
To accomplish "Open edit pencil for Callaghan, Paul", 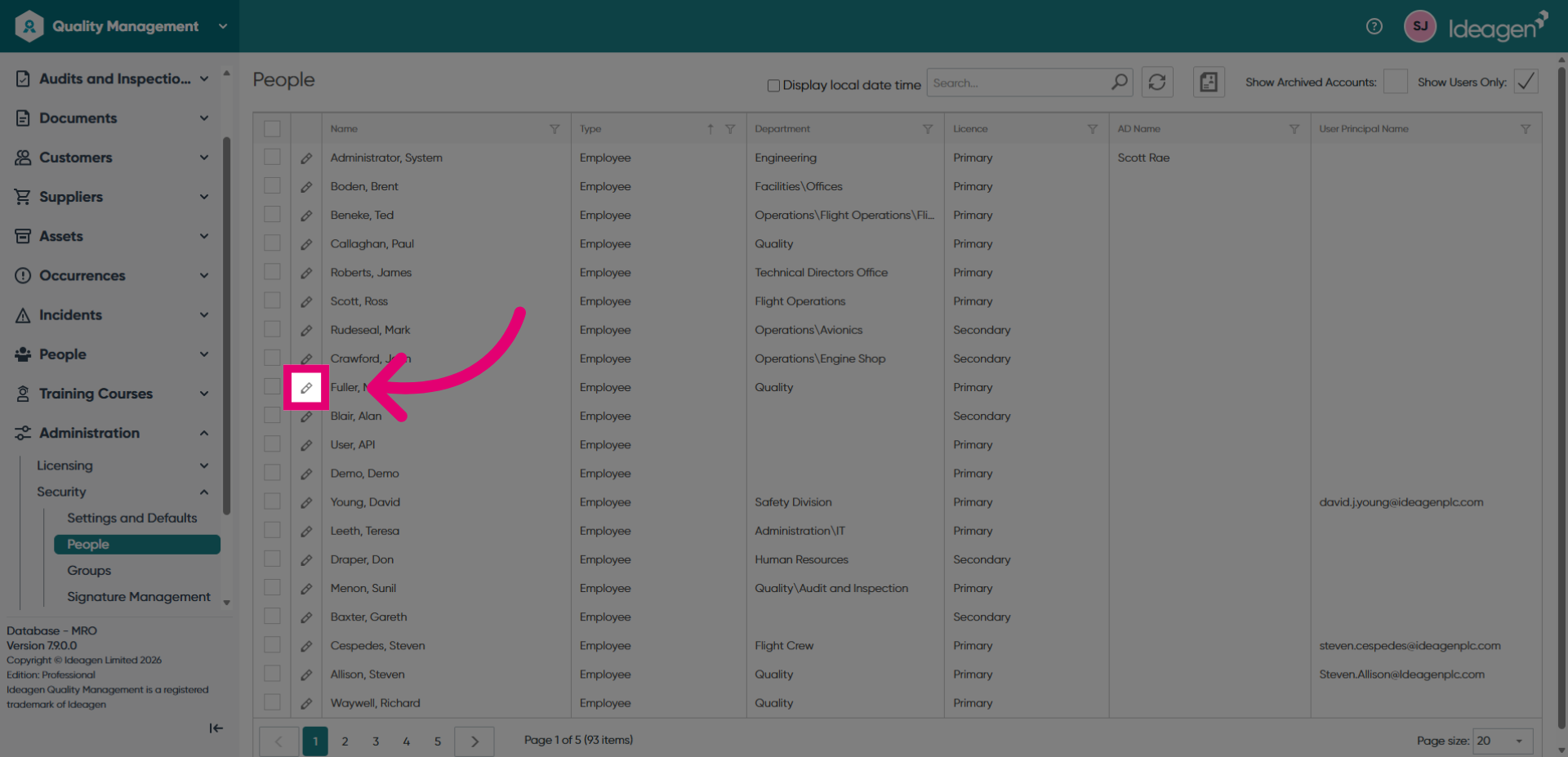I will [x=306, y=244].
